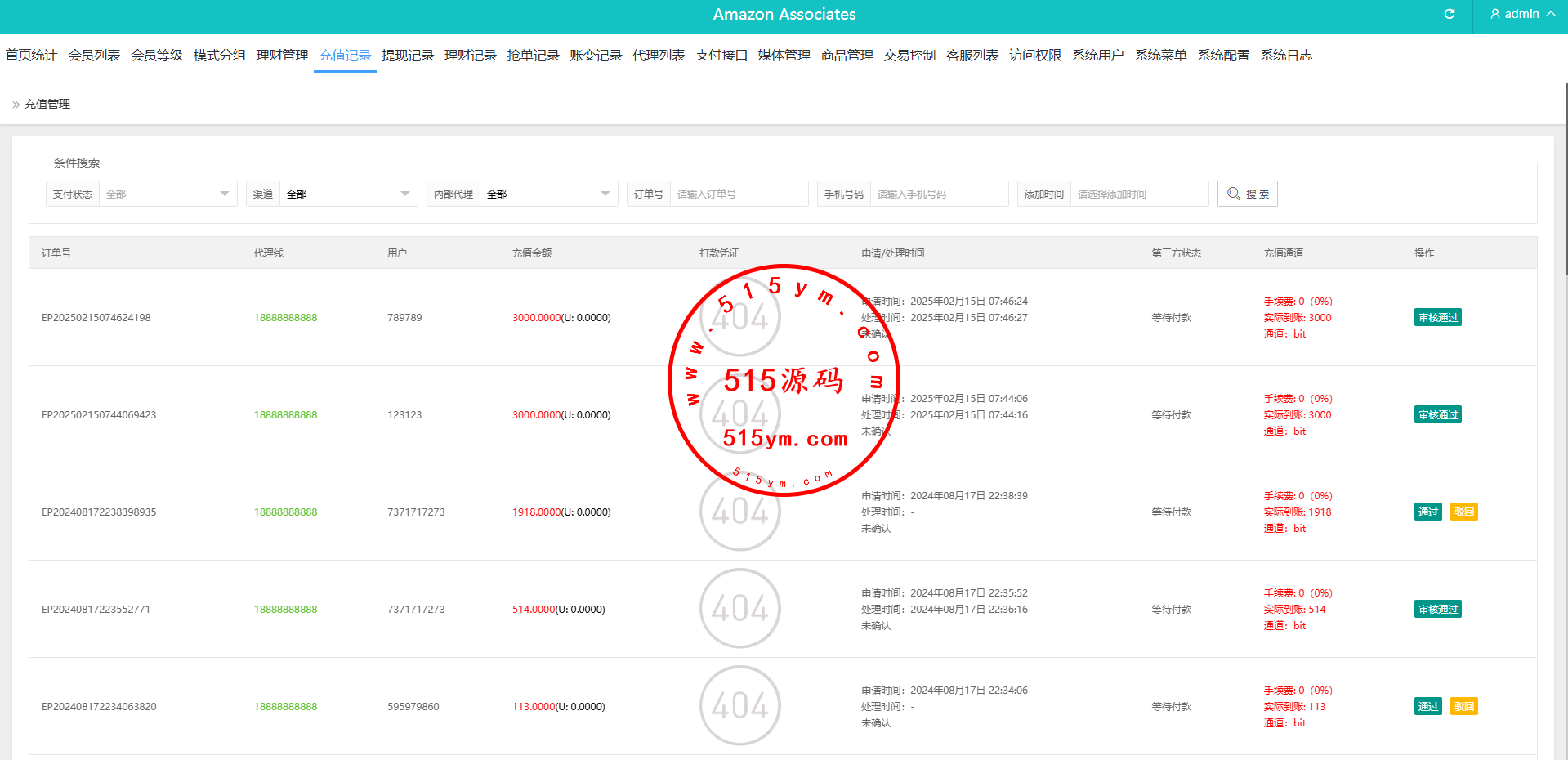Viewport: 1568px width, 760px height.
Task: Click the magnifier search button
Action: (x=1247, y=194)
